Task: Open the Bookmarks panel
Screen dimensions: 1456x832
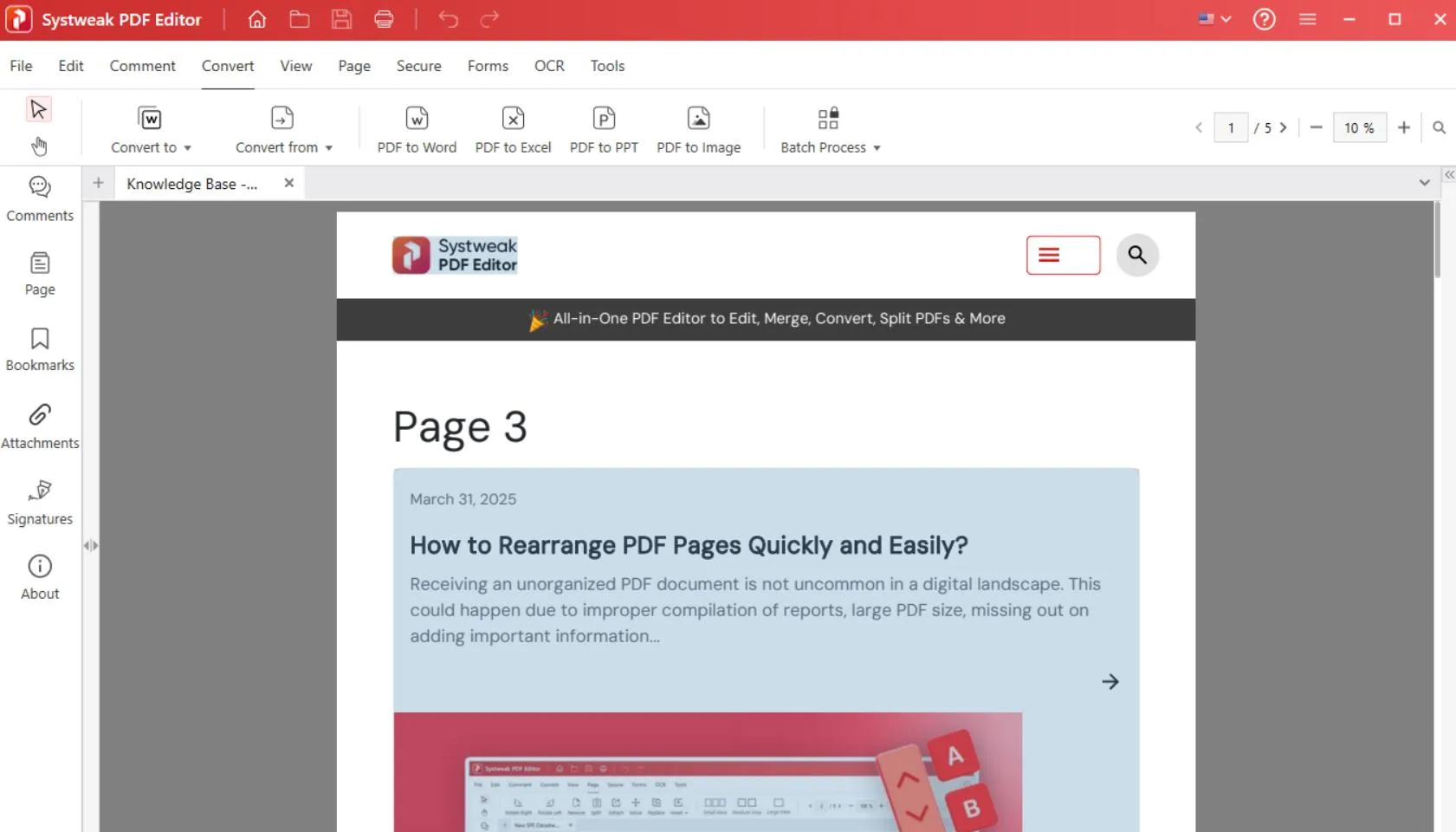Action: pos(39,348)
